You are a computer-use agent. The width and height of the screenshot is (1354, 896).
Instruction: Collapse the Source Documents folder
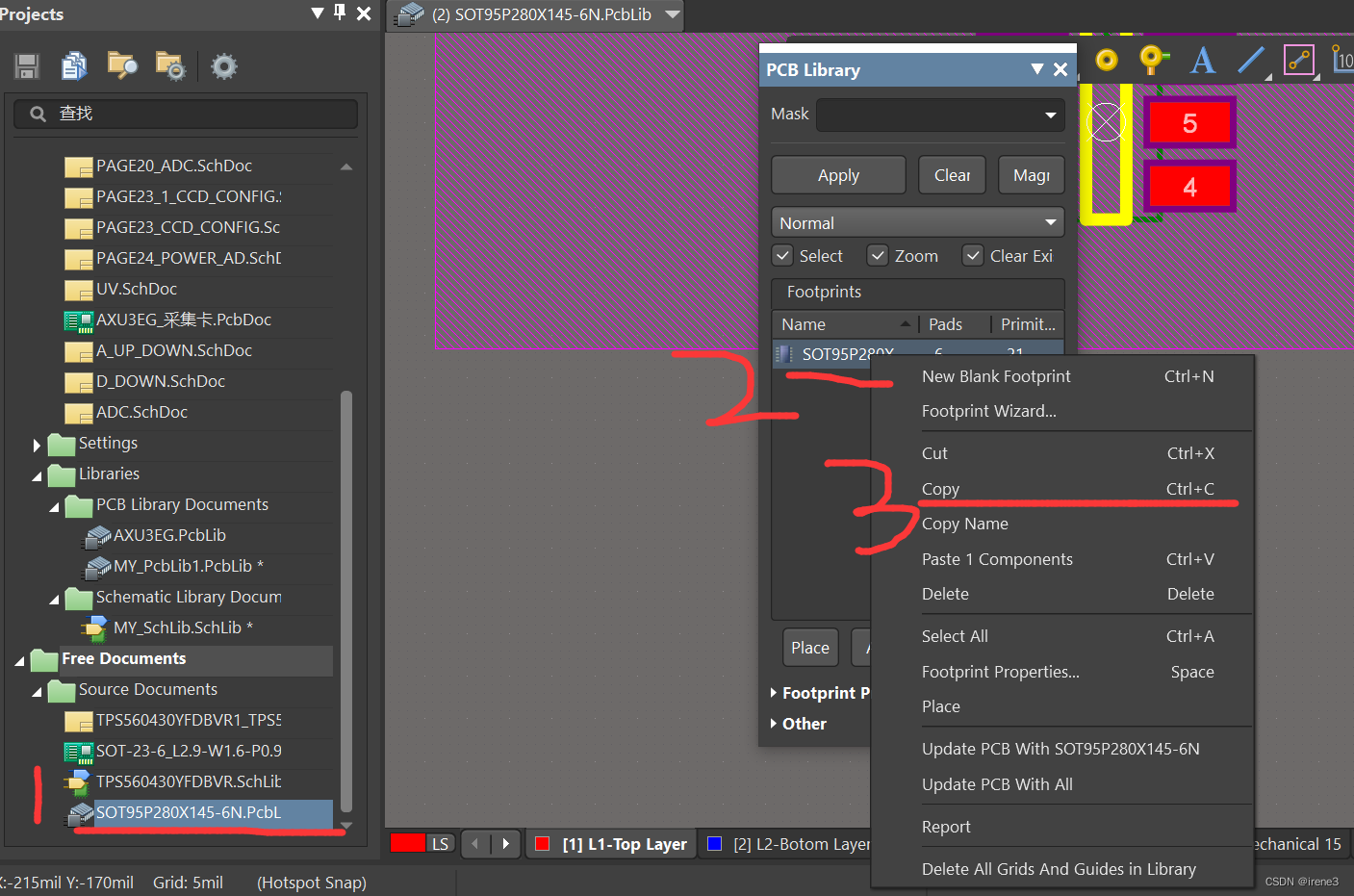pos(37,691)
